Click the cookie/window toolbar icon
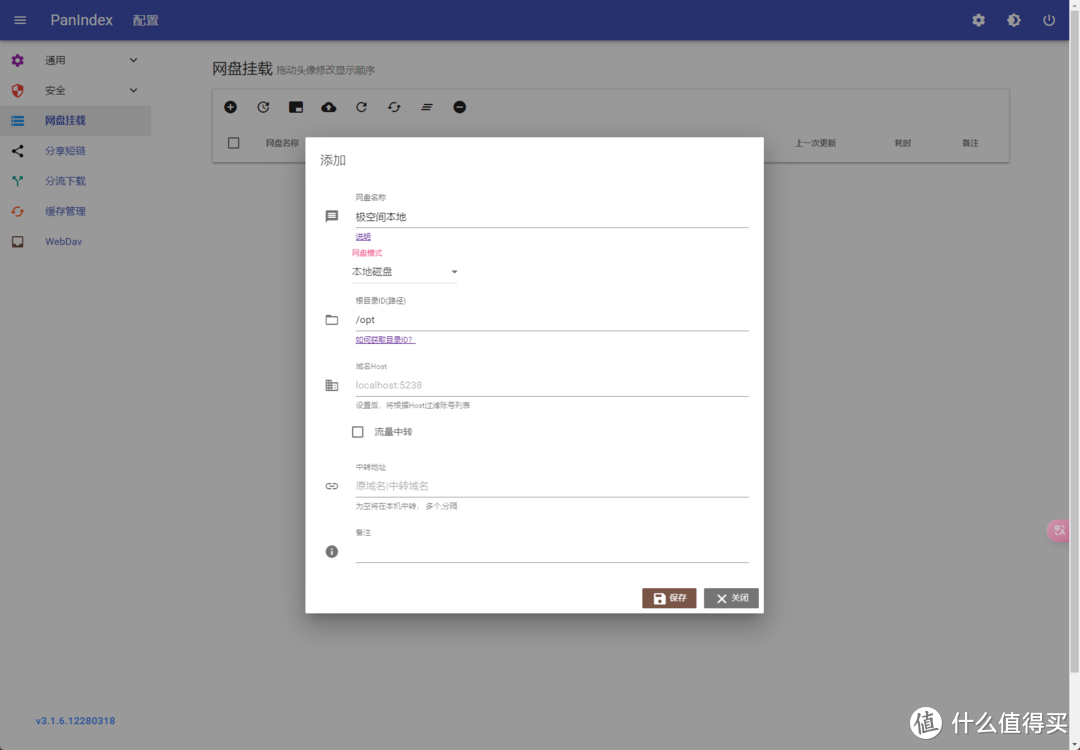The width and height of the screenshot is (1080, 750). point(295,107)
